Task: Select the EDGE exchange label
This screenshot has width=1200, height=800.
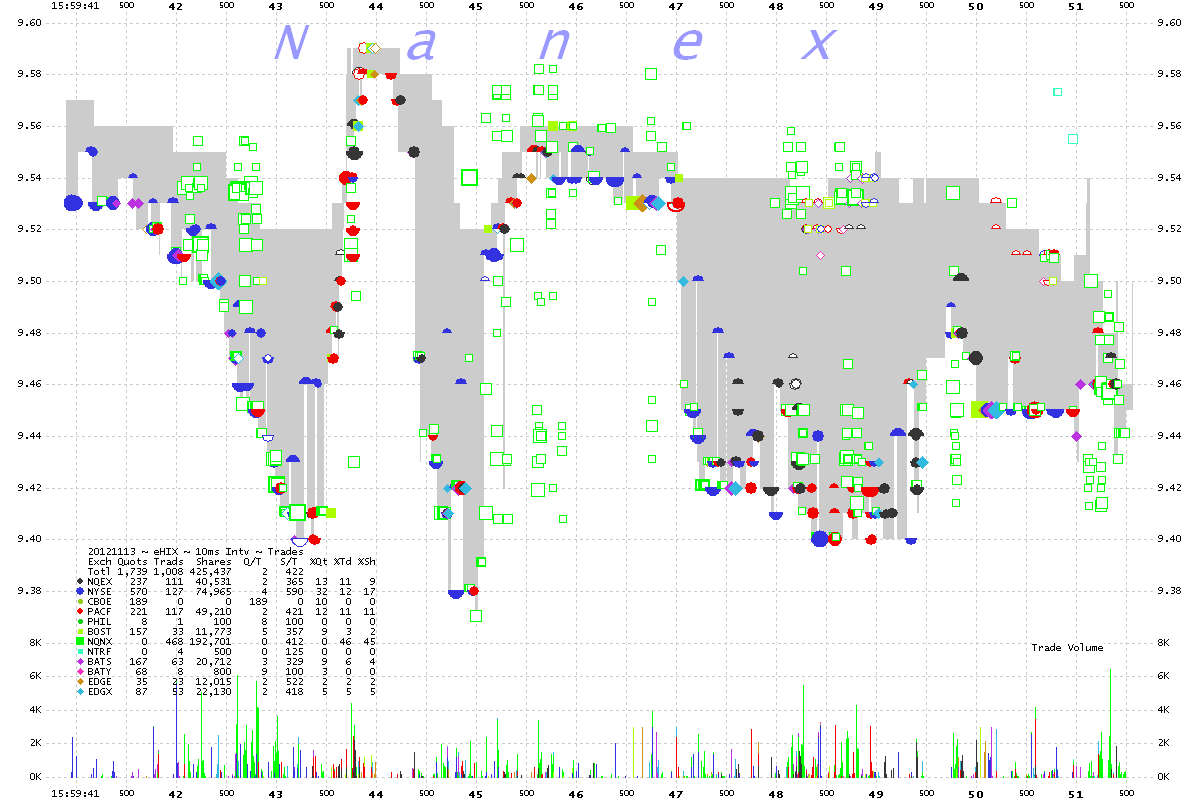Action: coord(100,680)
